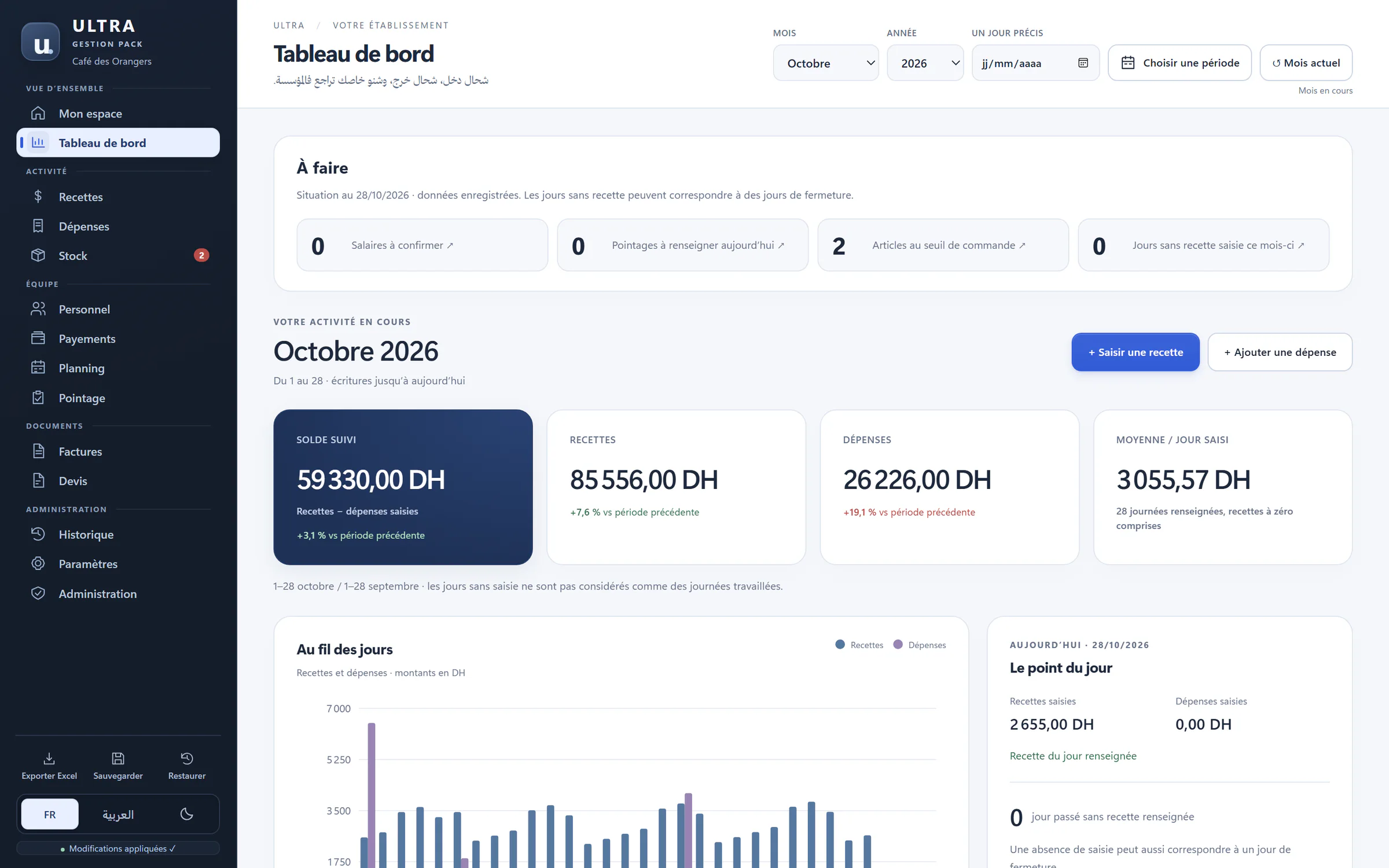This screenshot has height=868, width=1389.
Task: Toggle dark mode moon icon
Action: [186, 814]
